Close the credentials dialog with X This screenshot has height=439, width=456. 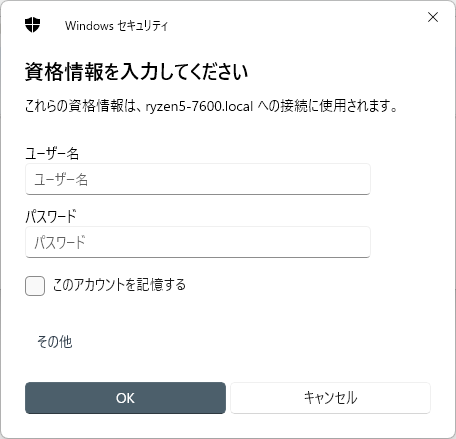[433, 17]
